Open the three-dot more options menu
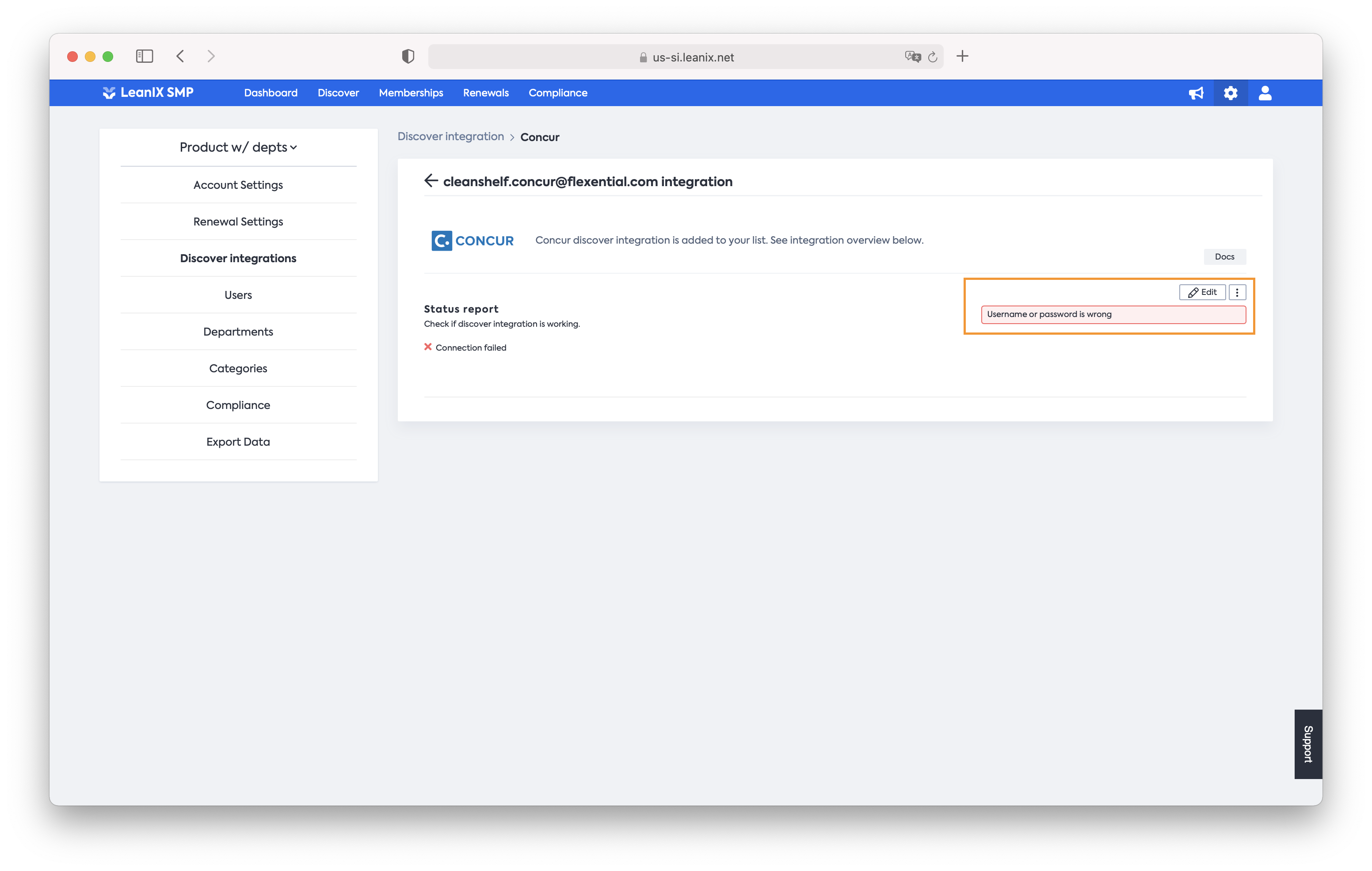The width and height of the screenshot is (1372, 871). pos(1237,292)
